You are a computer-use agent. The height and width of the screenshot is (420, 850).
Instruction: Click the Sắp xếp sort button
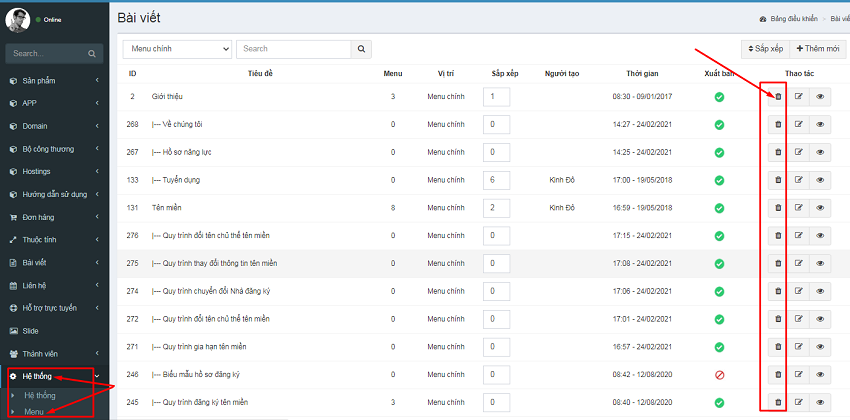tap(764, 48)
